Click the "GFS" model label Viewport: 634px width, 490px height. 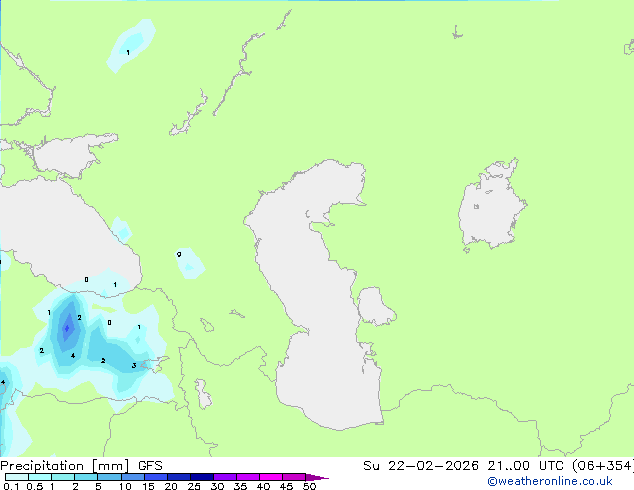click(x=150, y=466)
